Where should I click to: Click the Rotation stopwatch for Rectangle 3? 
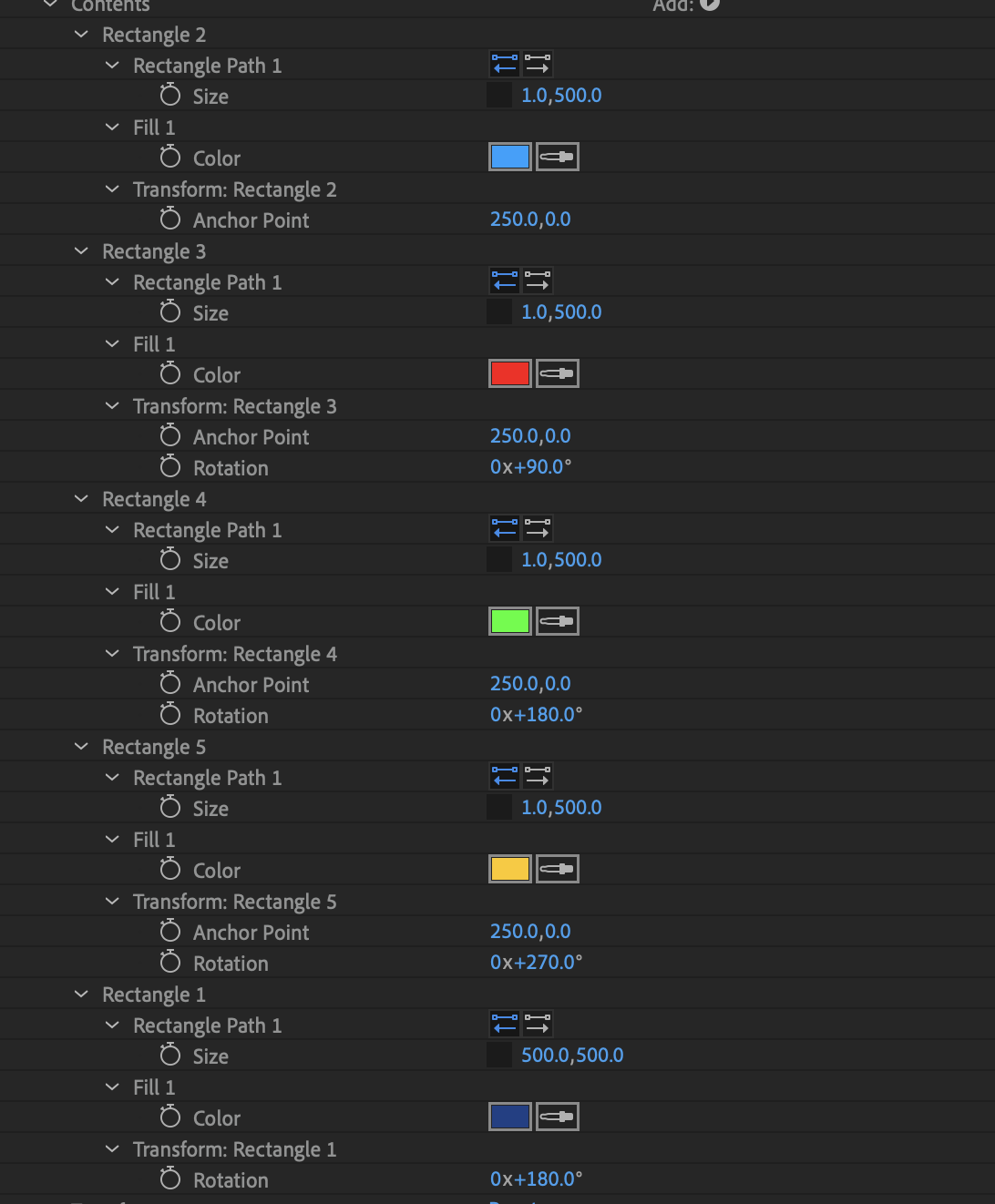[x=169, y=467]
